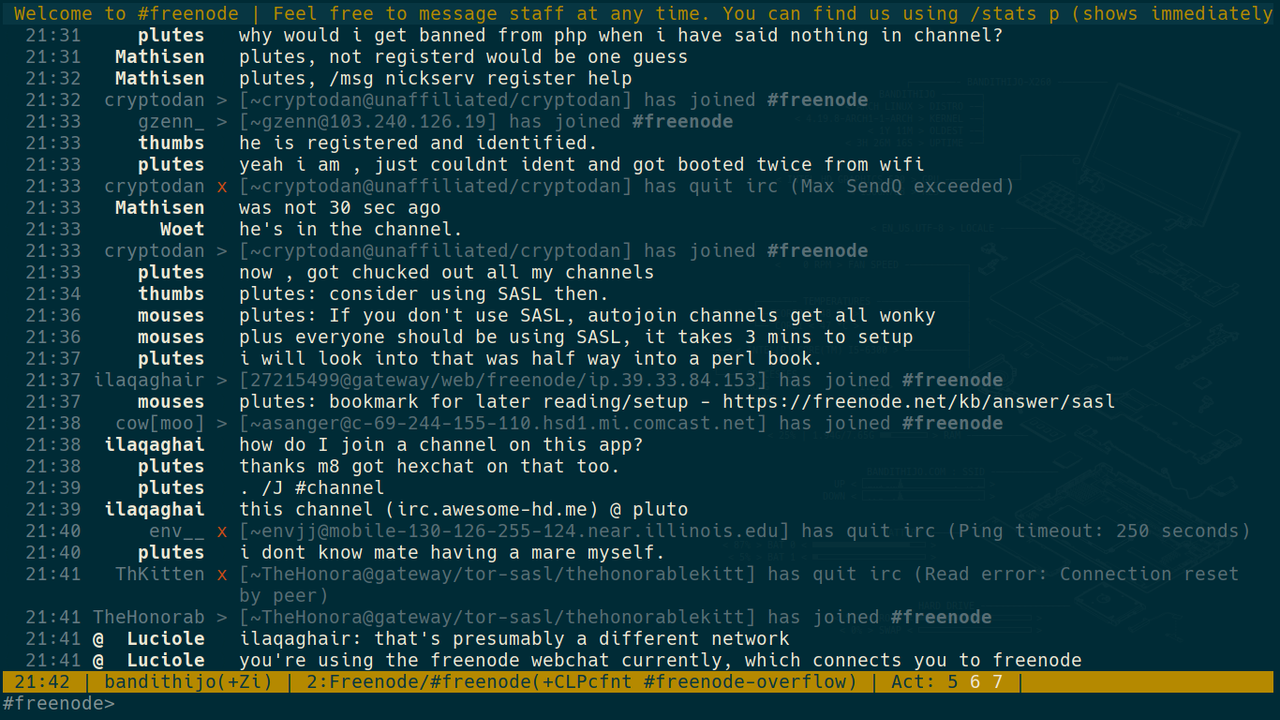
Task: Open the freenode.net SASL knowledge base URL
Action: tap(918, 402)
